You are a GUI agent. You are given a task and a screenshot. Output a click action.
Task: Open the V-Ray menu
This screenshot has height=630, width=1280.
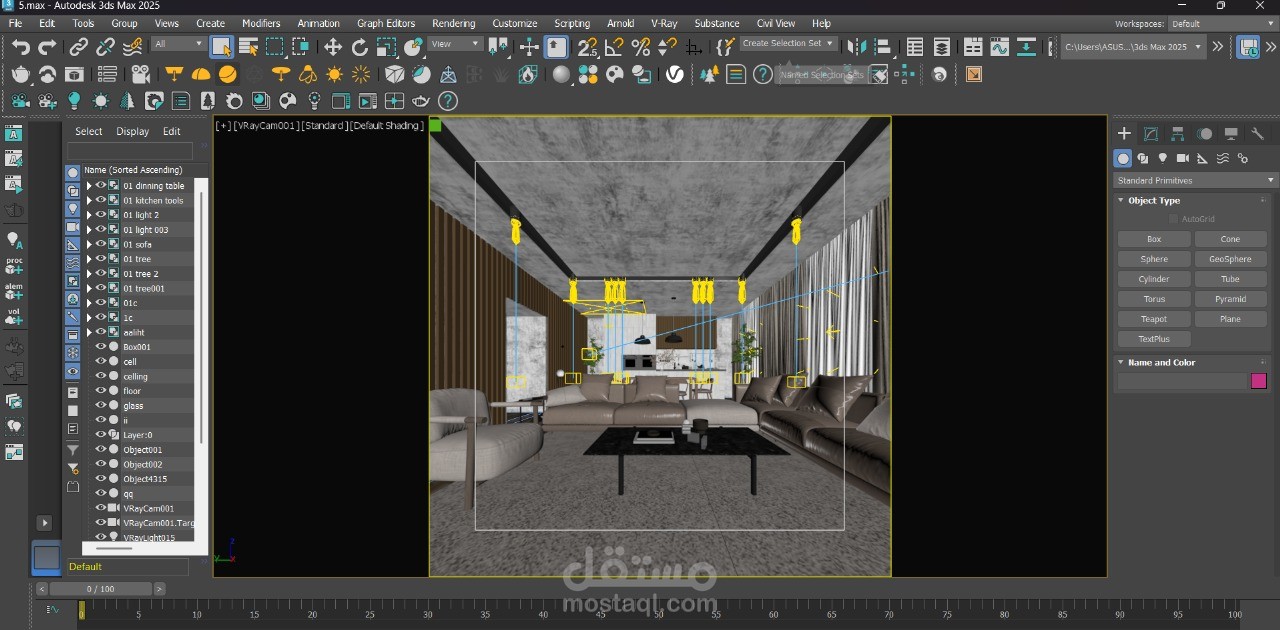coord(664,23)
